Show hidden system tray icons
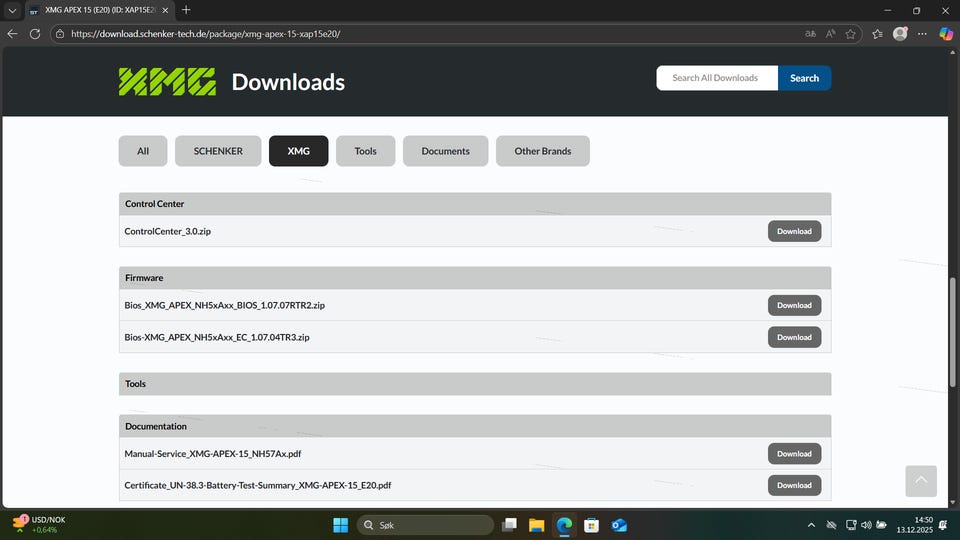Image resolution: width=960 pixels, height=540 pixels. (x=811, y=525)
